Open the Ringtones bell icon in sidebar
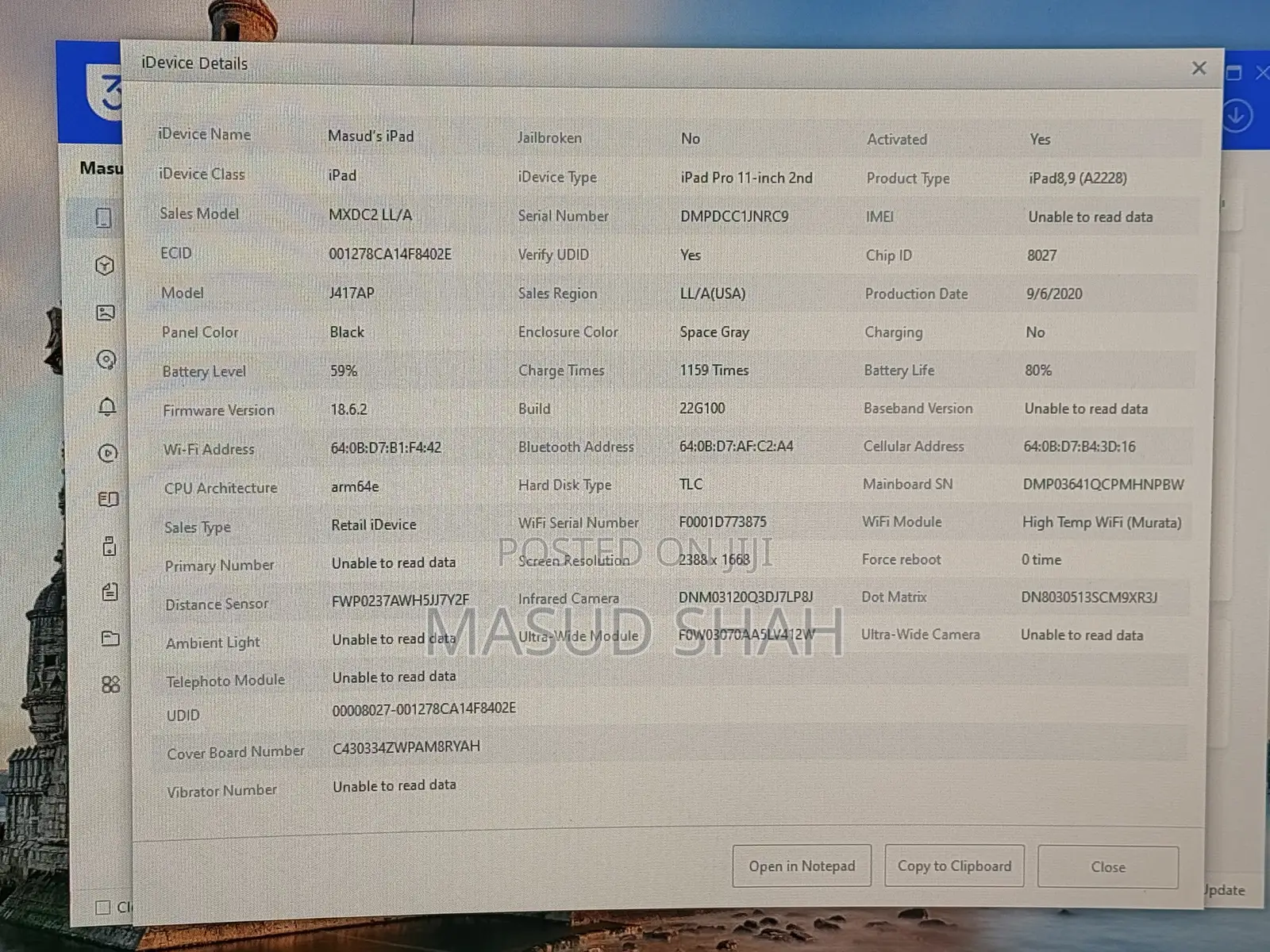This screenshot has width=1270, height=952. [107, 407]
